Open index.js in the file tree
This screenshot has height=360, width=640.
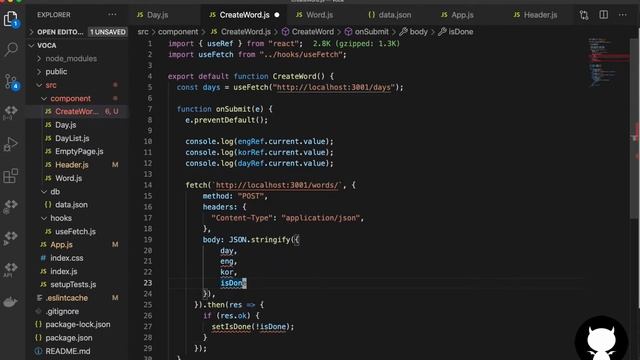[x=64, y=271]
